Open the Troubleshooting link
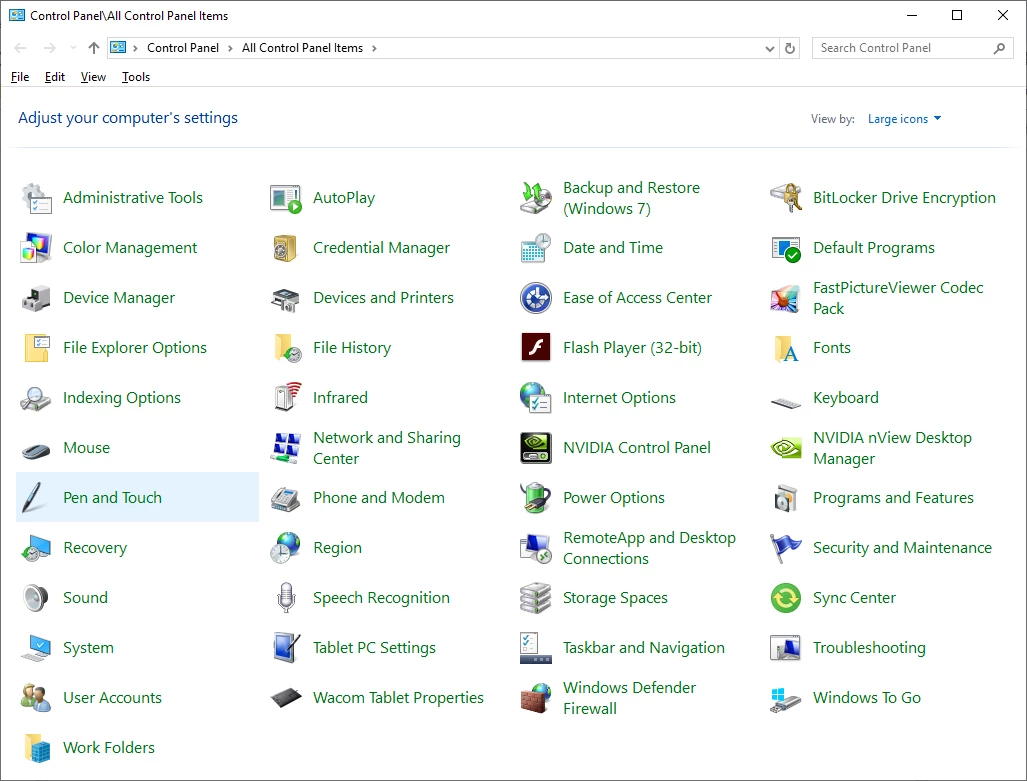The image size is (1027, 781). (x=869, y=648)
